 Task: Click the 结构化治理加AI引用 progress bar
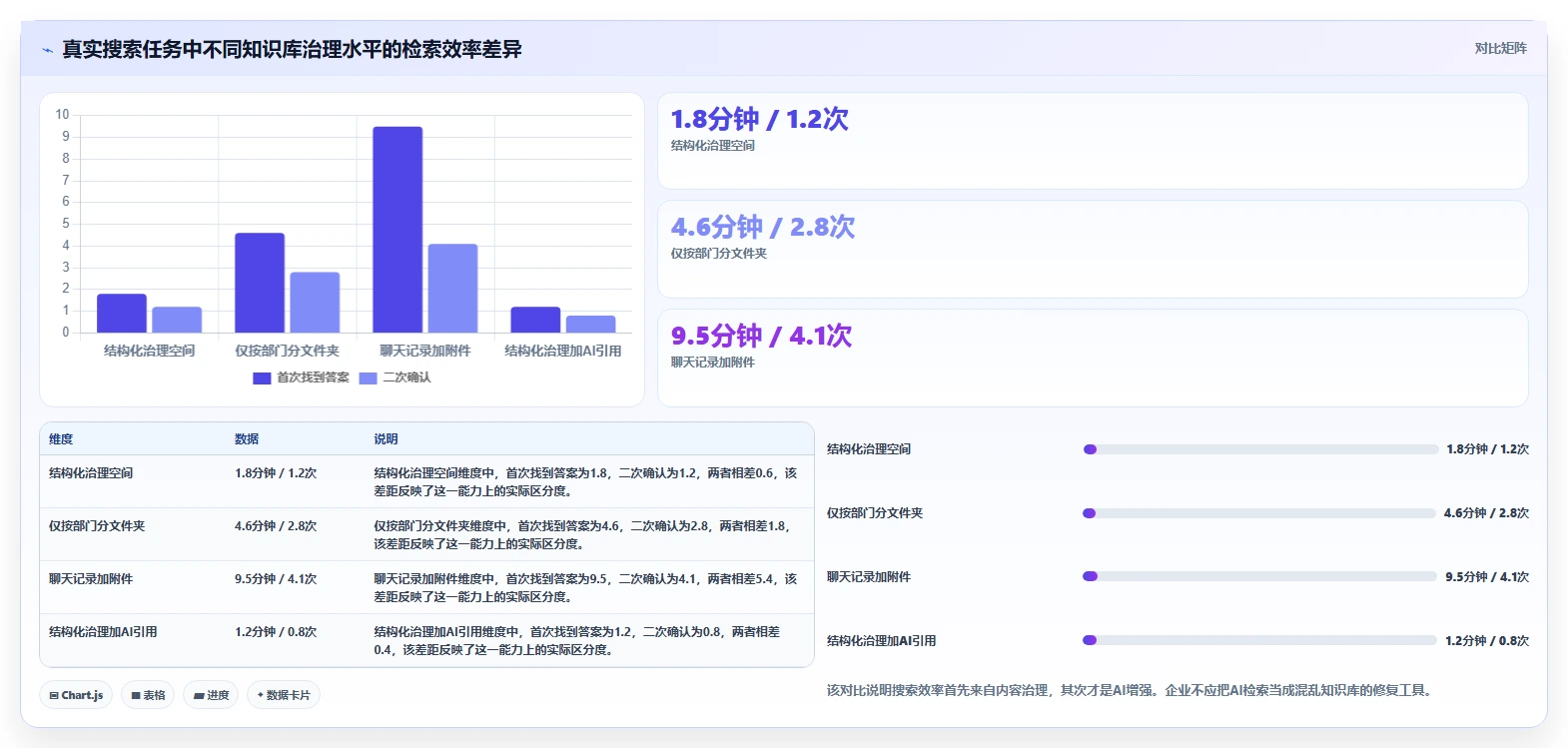pyautogui.click(x=1260, y=640)
